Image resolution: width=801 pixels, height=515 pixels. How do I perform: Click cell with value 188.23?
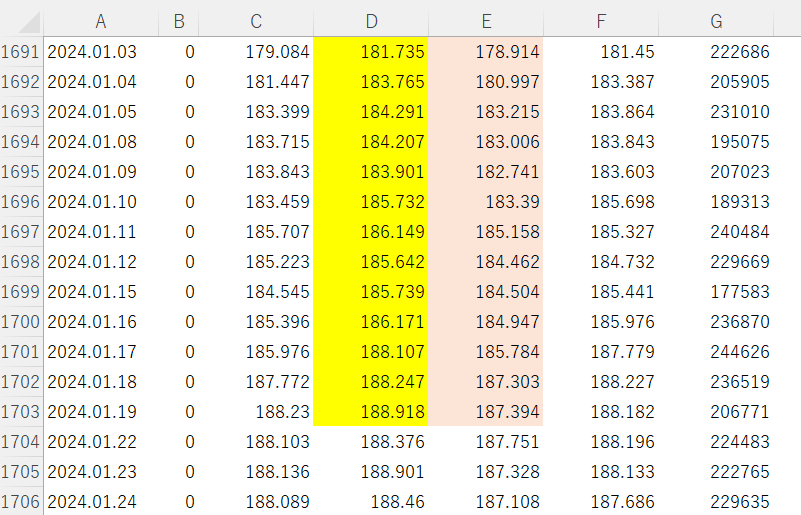pyautogui.click(x=256, y=412)
